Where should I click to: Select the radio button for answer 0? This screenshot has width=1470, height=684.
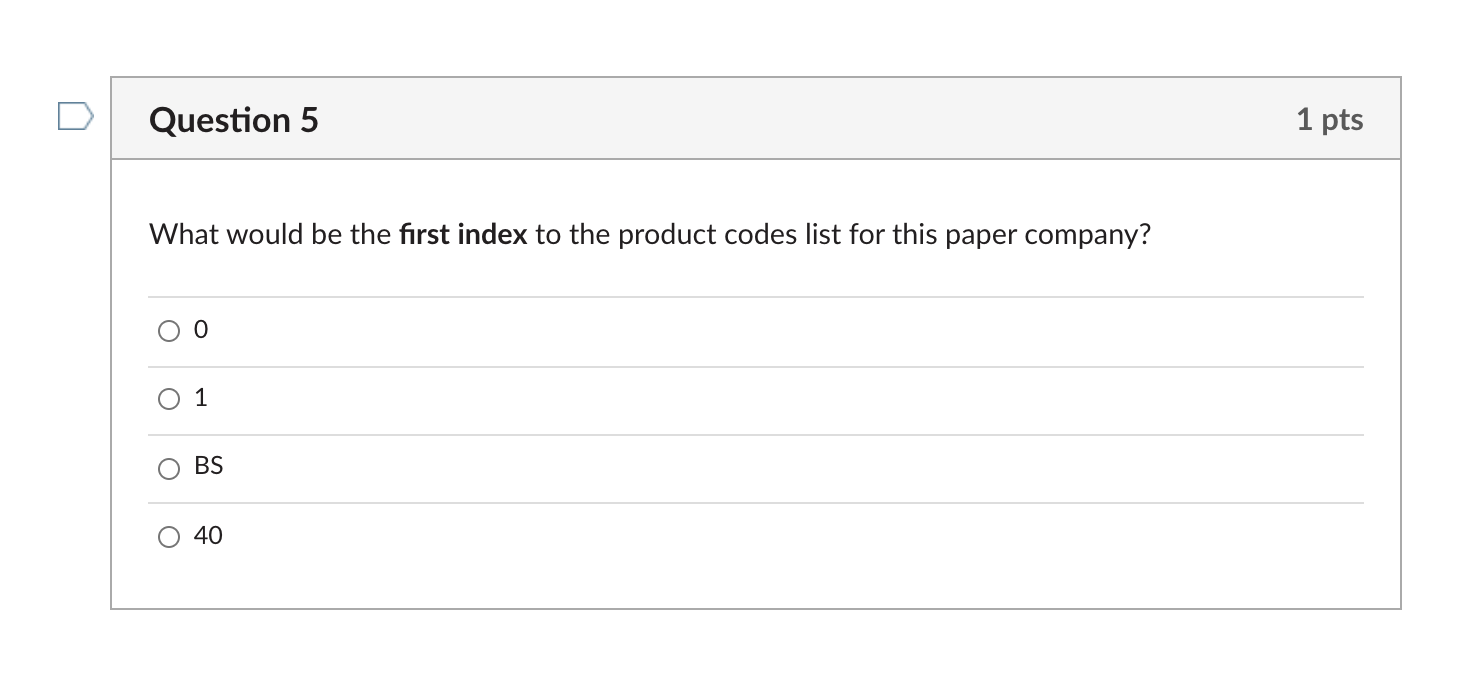coord(168,331)
